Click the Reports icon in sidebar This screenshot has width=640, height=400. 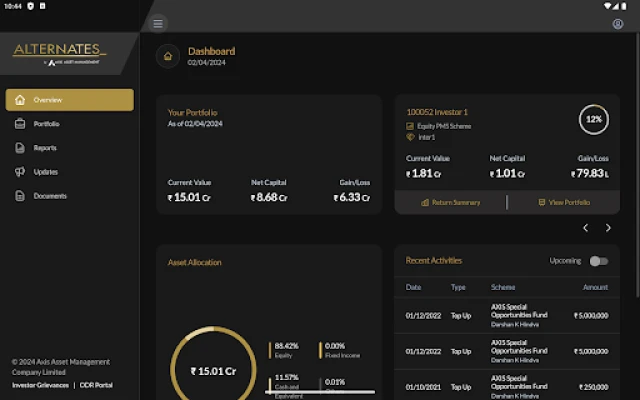click(21, 148)
